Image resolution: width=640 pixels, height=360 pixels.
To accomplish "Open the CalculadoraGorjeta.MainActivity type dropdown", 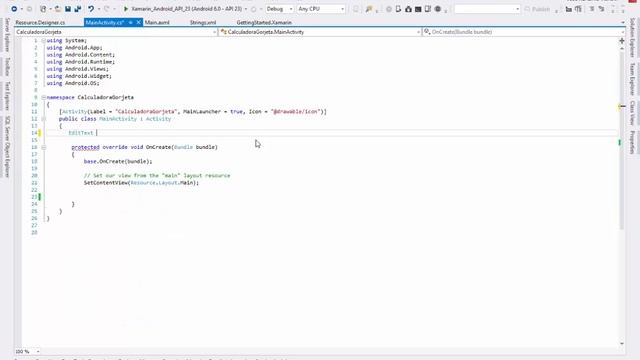I will 320,32.
